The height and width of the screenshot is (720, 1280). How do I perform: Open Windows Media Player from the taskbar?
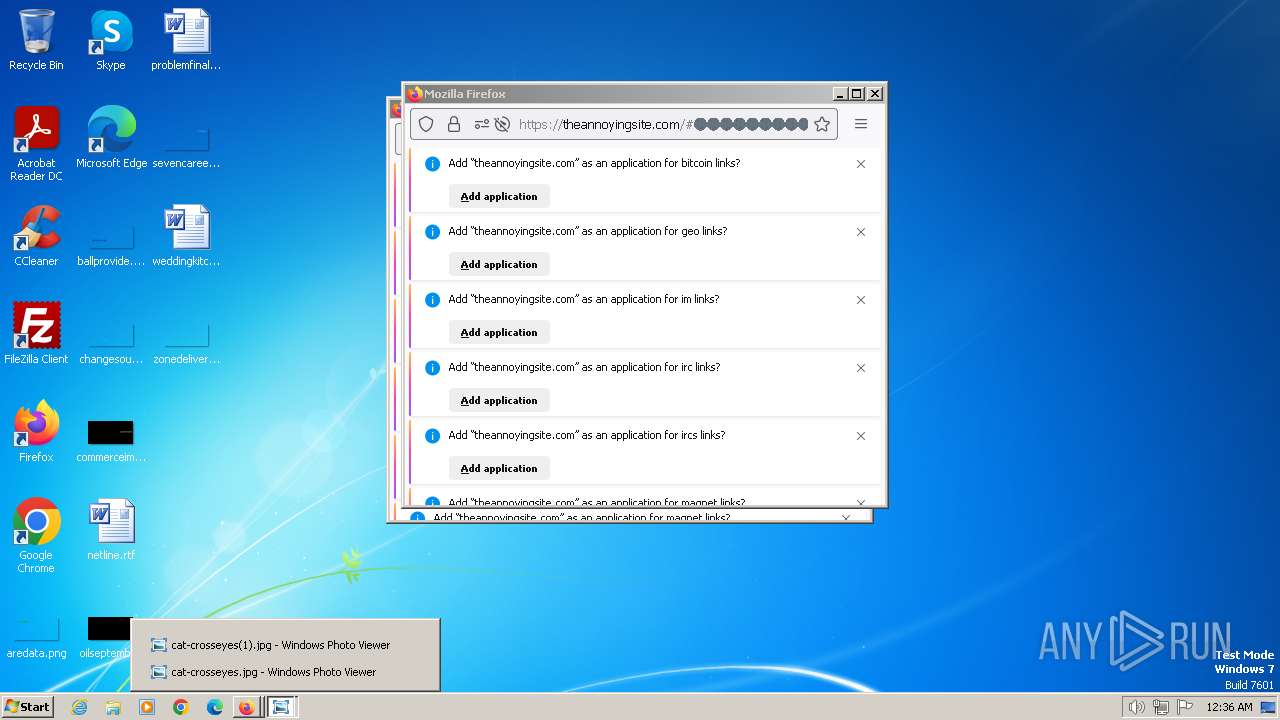(147, 707)
